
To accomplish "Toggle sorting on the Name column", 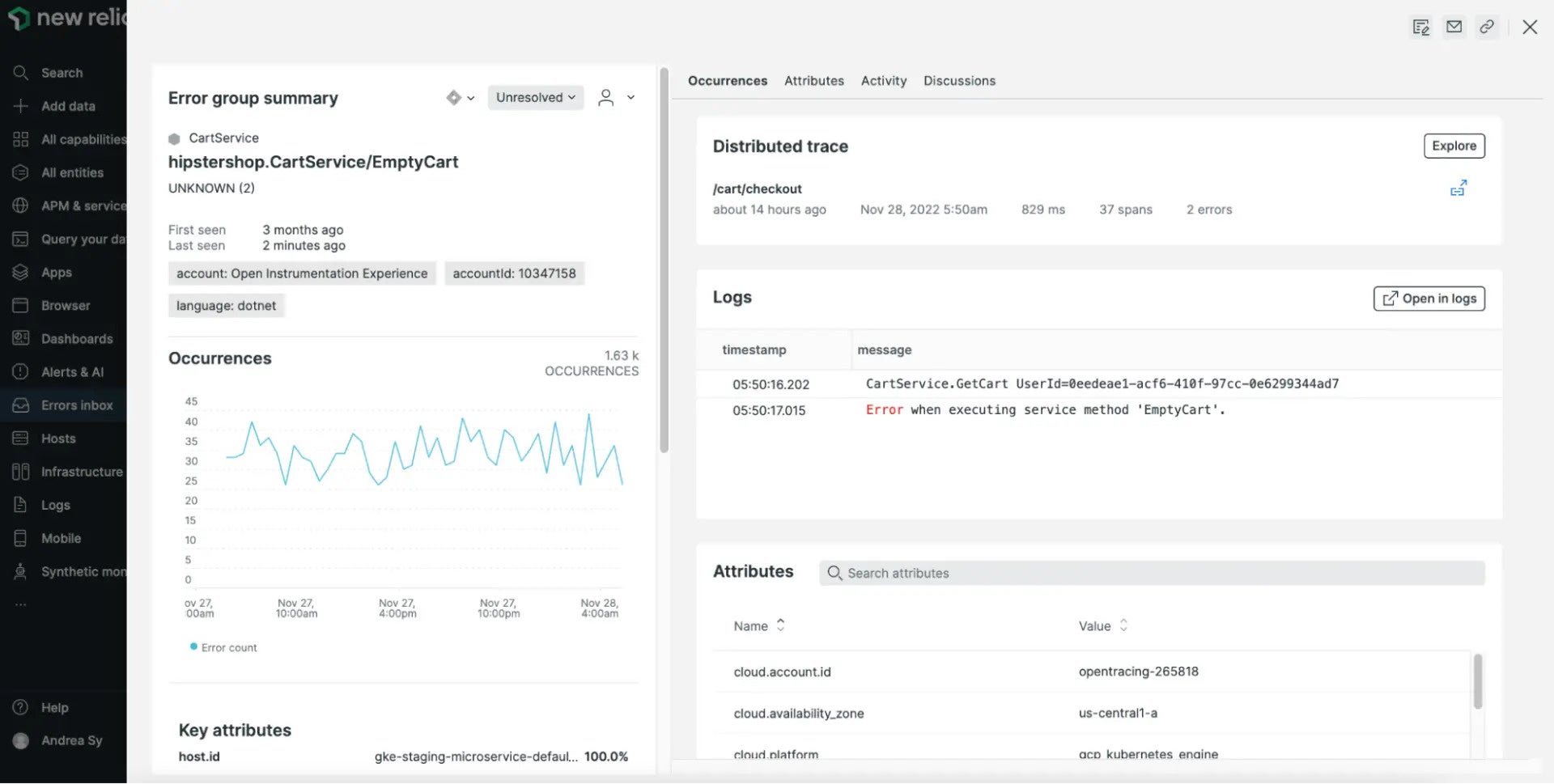I will (x=780, y=625).
